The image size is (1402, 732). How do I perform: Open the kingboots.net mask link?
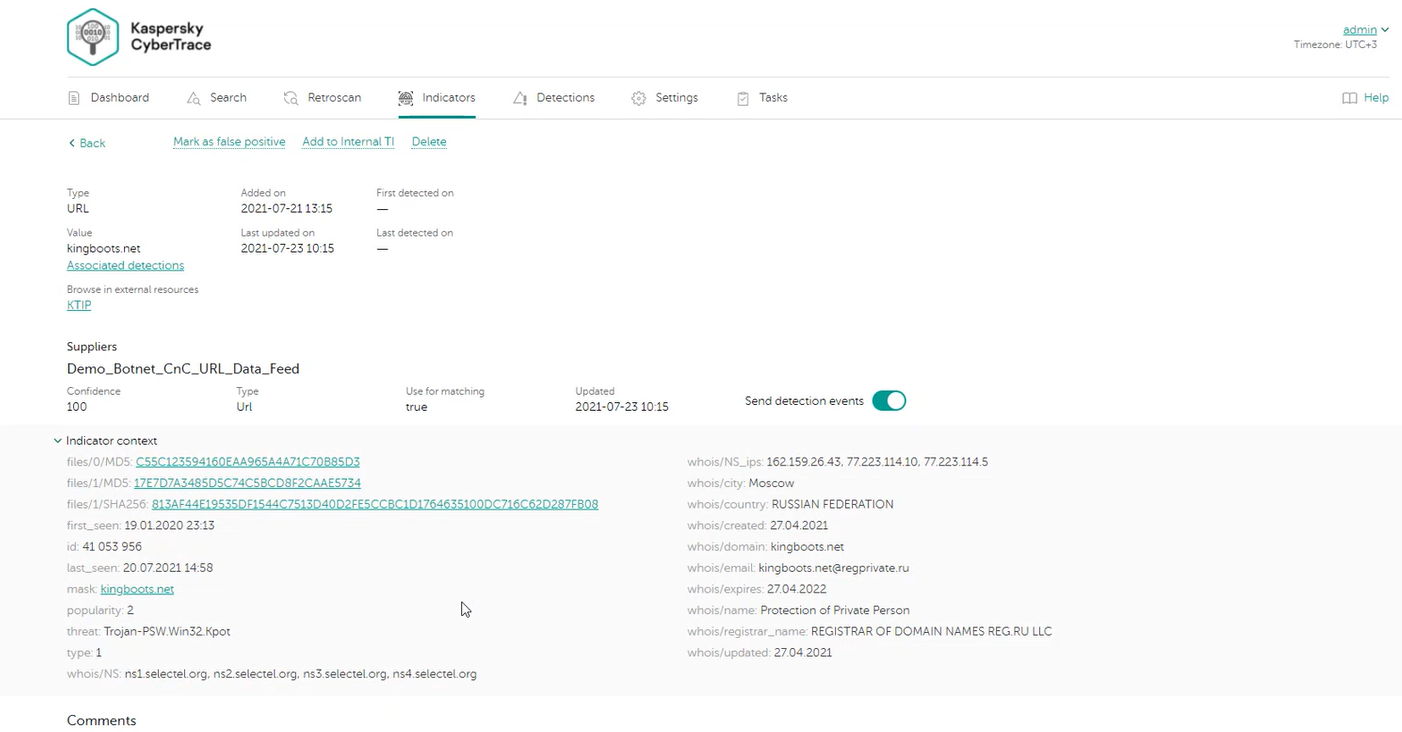(137, 589)
